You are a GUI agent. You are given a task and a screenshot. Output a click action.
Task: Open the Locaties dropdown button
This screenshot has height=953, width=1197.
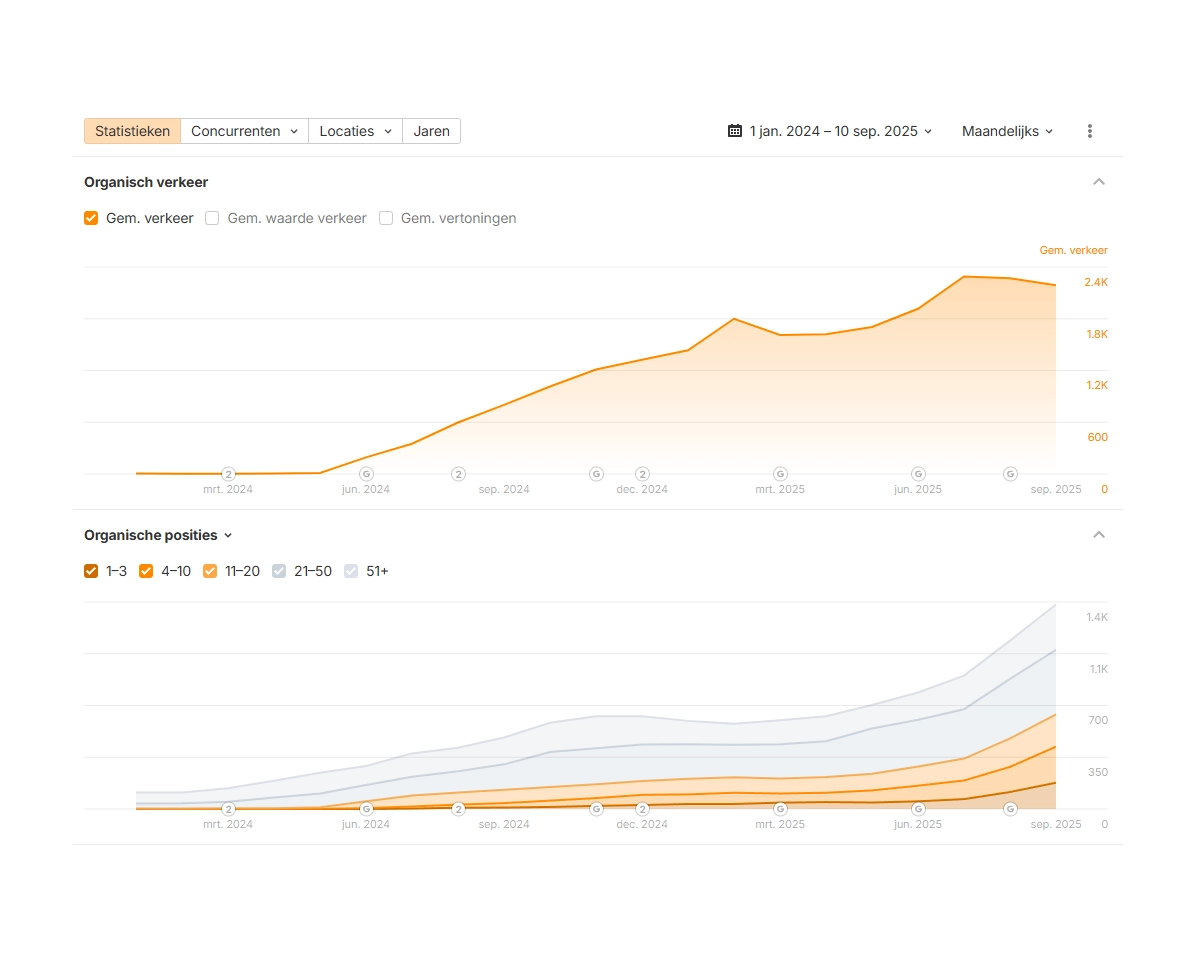point(355,131)
